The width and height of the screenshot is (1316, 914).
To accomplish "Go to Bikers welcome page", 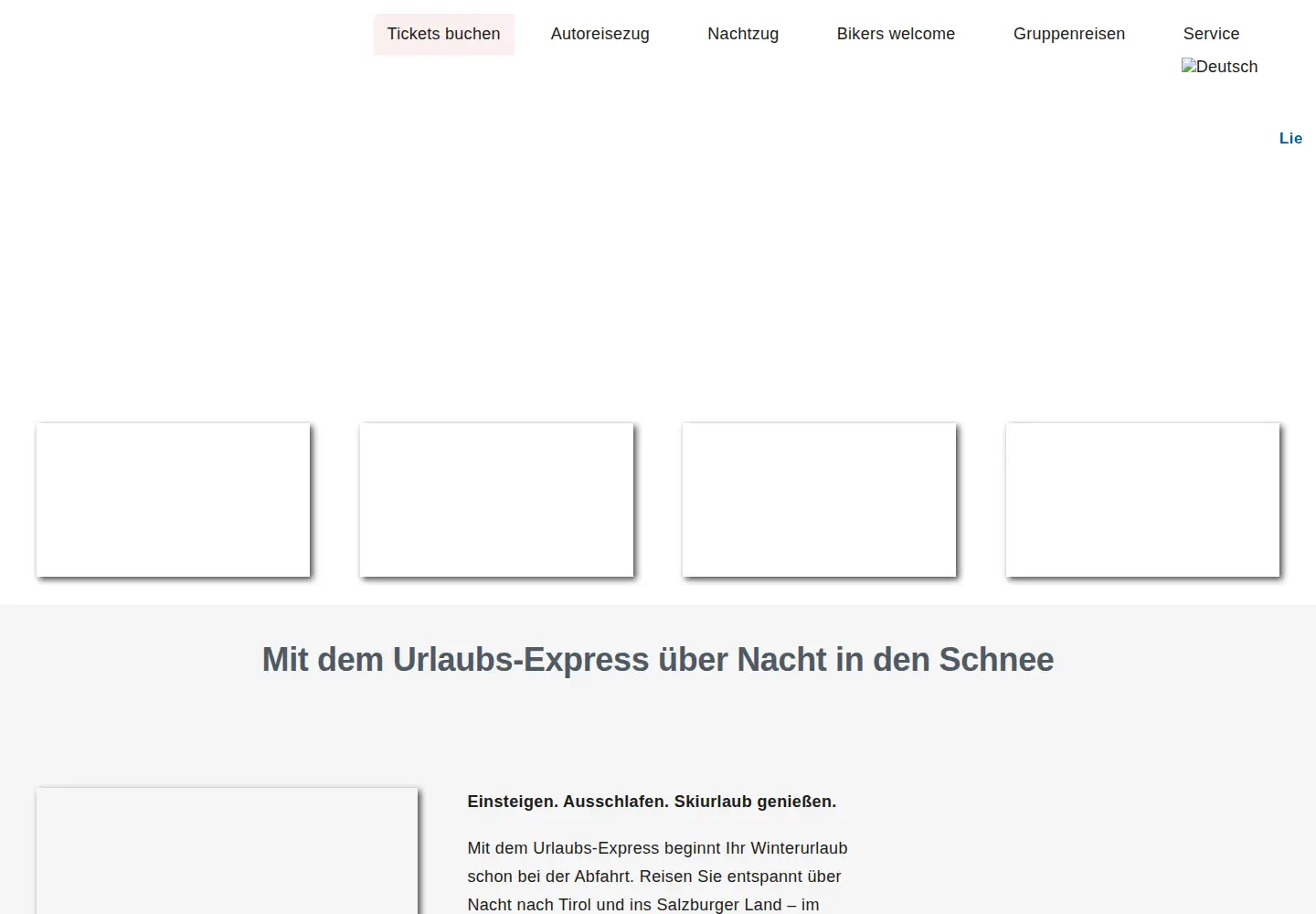I will (x=896, y=34).
